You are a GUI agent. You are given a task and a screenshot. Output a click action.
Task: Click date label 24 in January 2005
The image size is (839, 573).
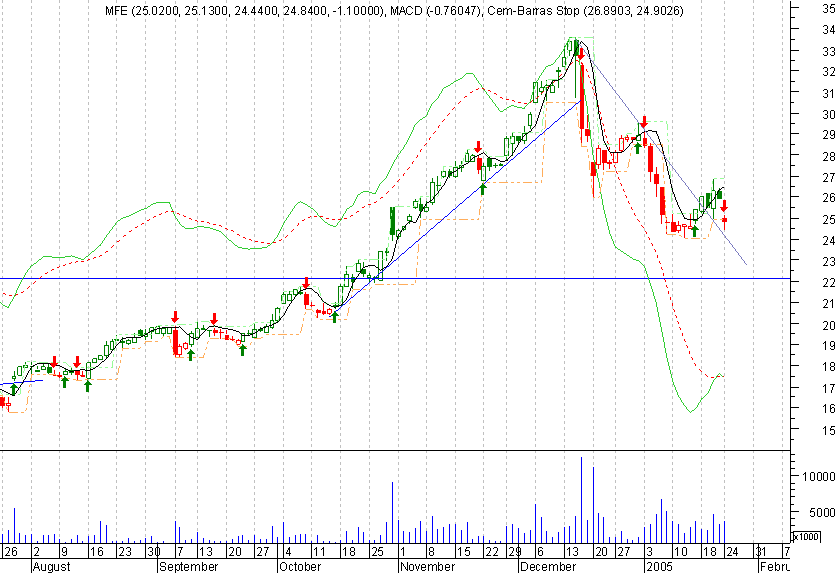pyautogui.click(x=732, y=552)
